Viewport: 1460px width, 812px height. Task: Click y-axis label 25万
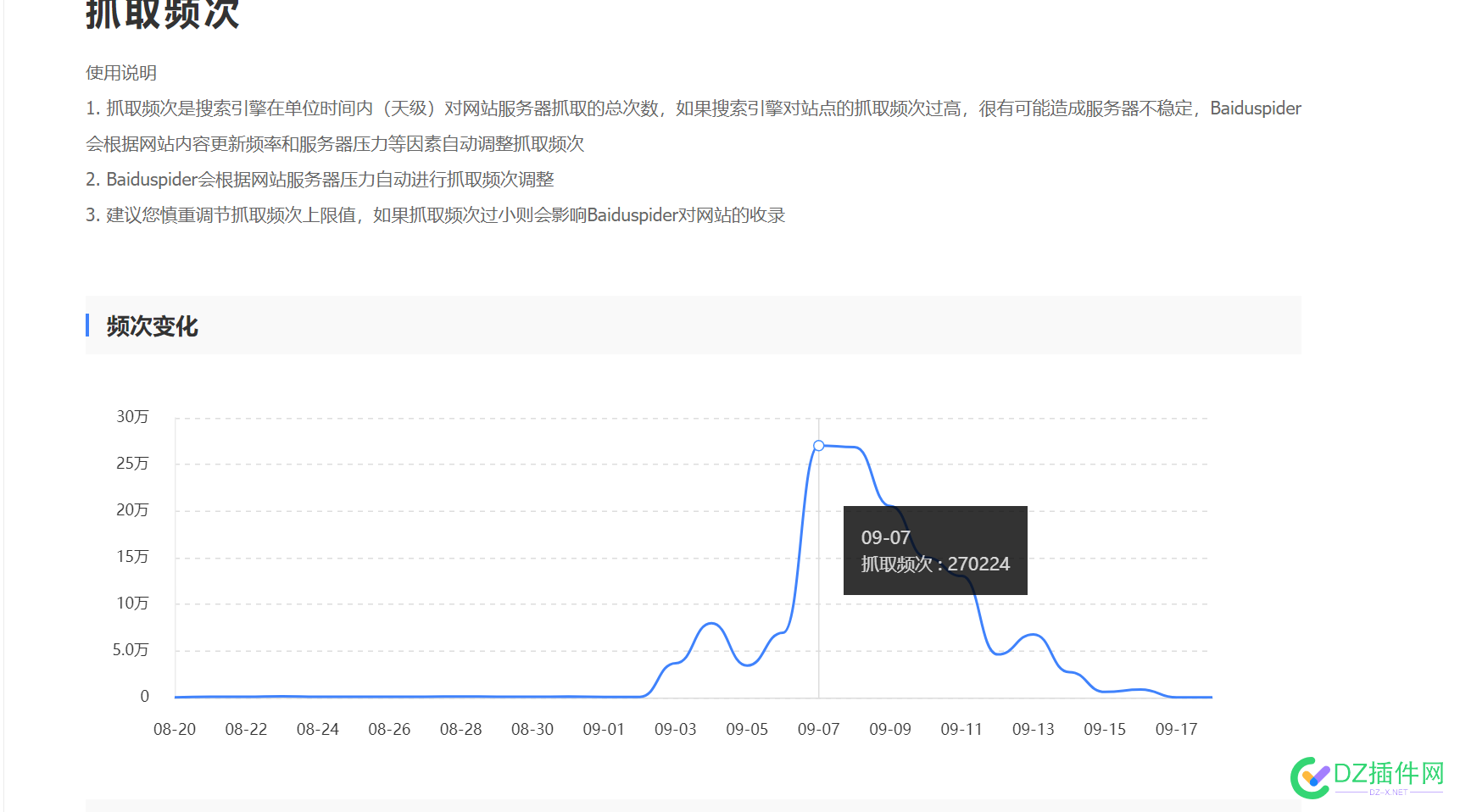132,463
